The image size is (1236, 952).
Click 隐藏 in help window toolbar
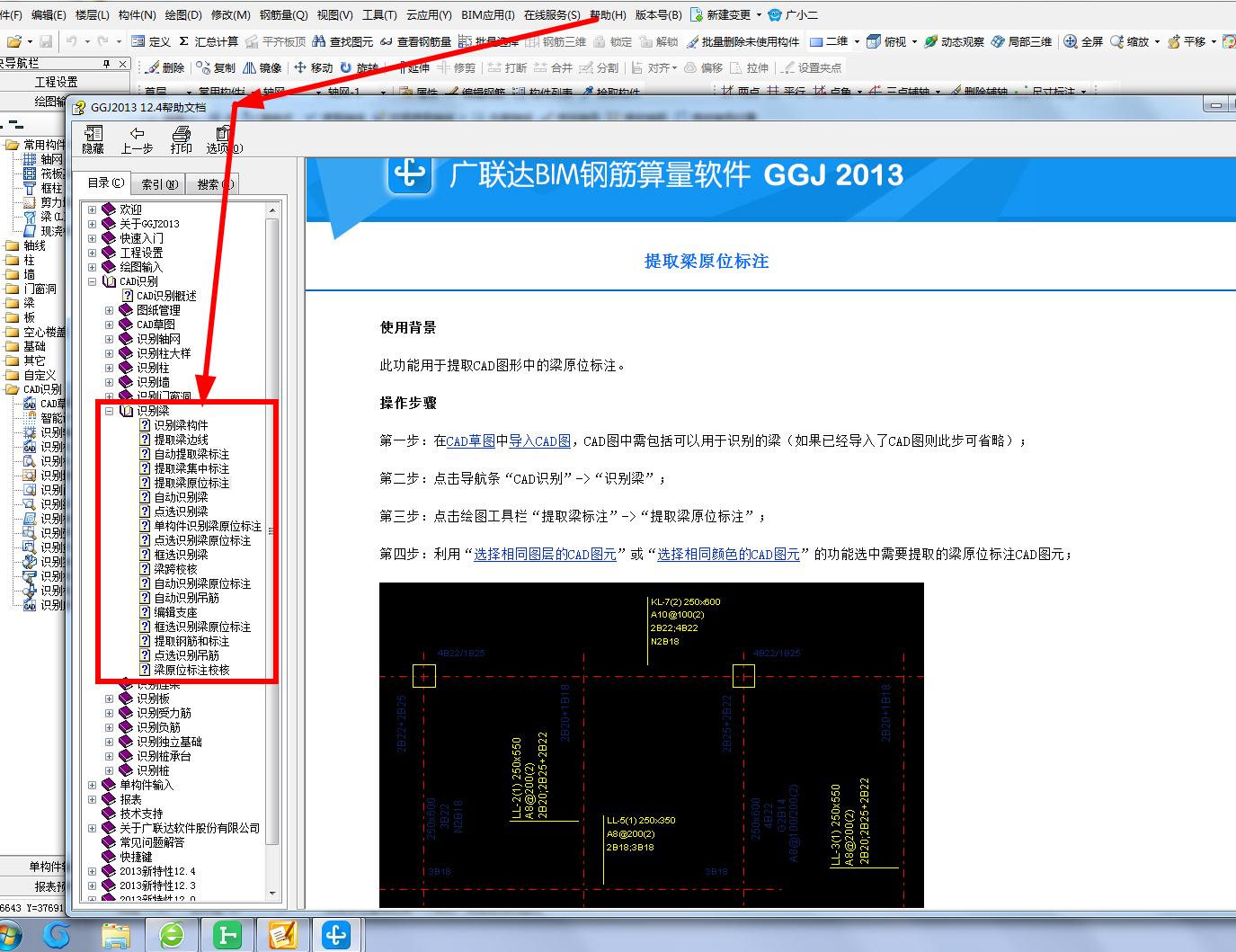(x=93, y=140)
